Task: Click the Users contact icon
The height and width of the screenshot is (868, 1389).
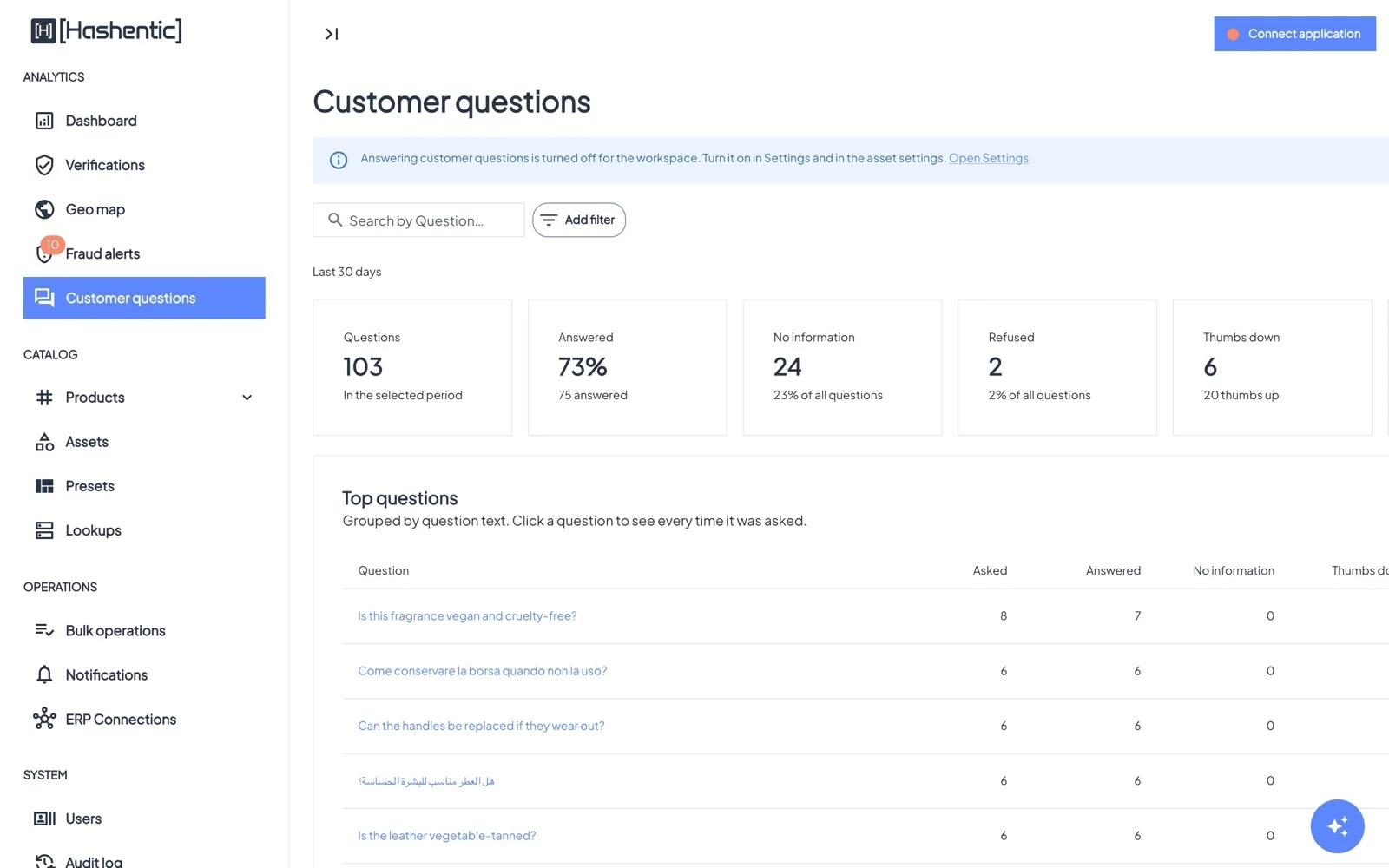Action: click(44, 819)
